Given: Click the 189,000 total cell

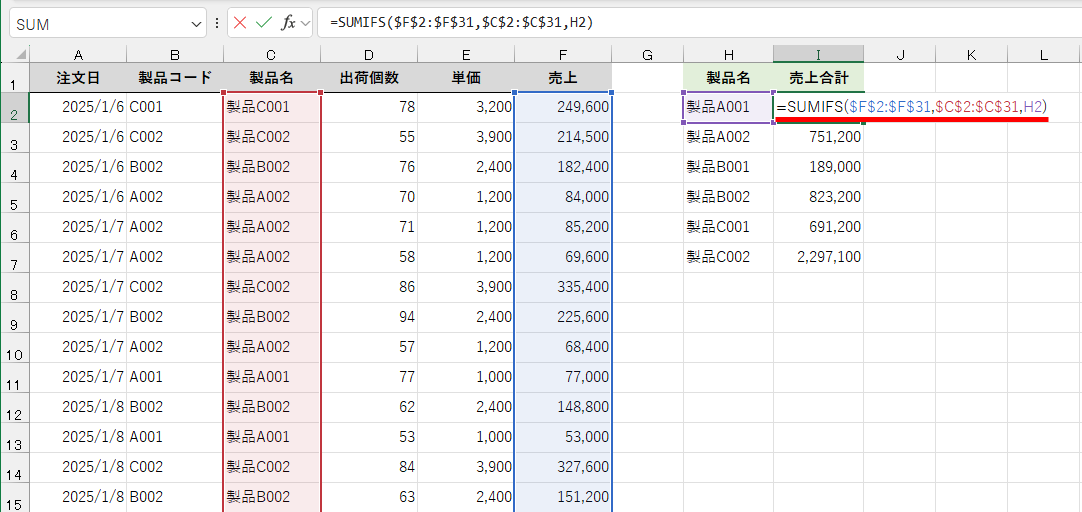Looking at the screenshot, I should click(x=818, y=167).
